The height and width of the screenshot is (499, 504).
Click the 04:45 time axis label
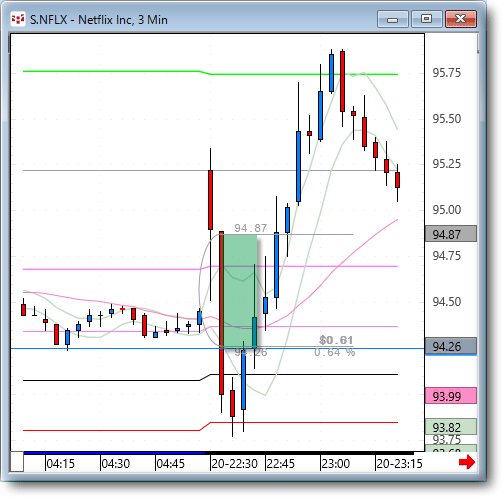[x=170, y=464]
